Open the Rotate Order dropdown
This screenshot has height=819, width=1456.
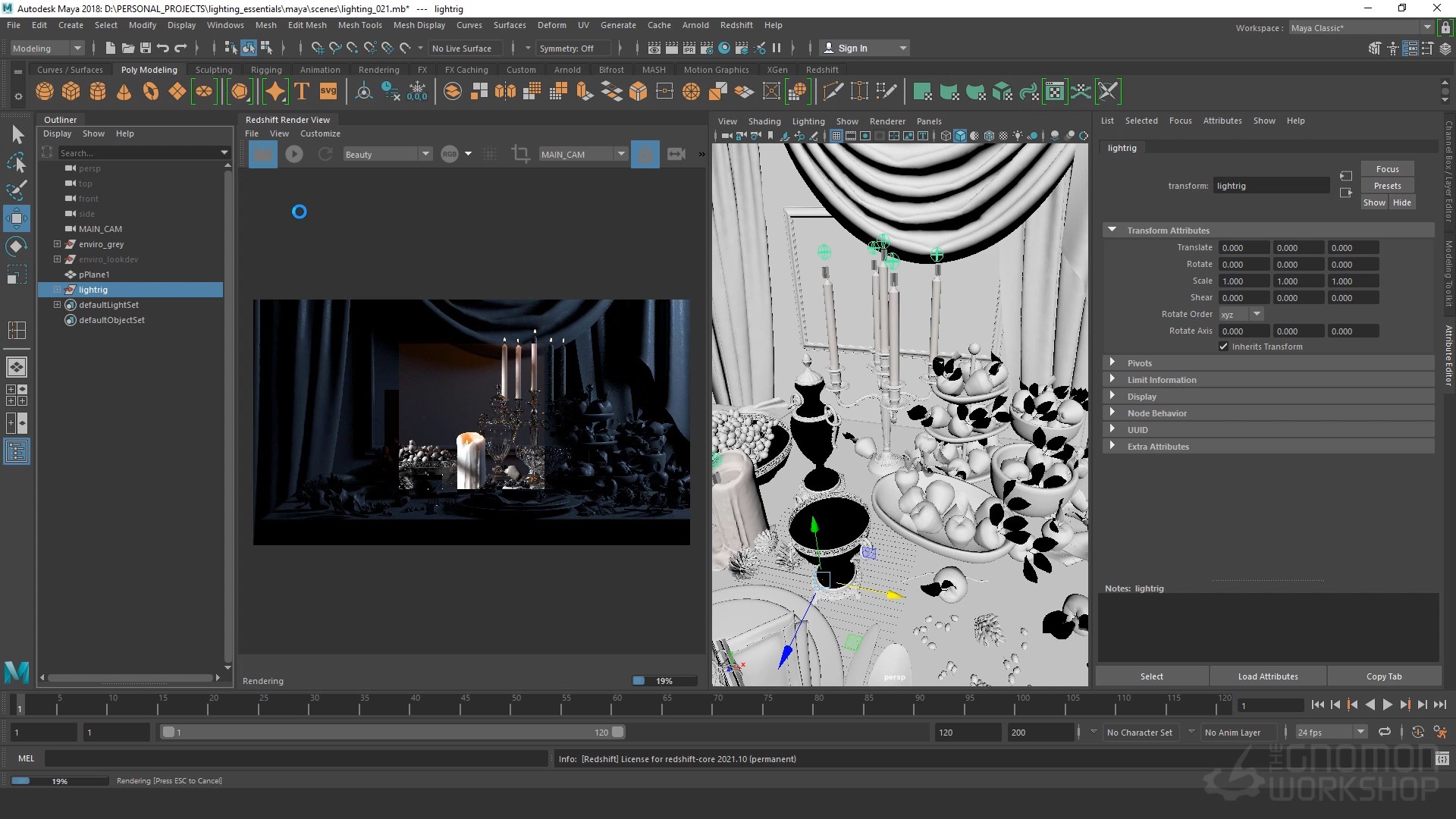[x=1257, y=313]
